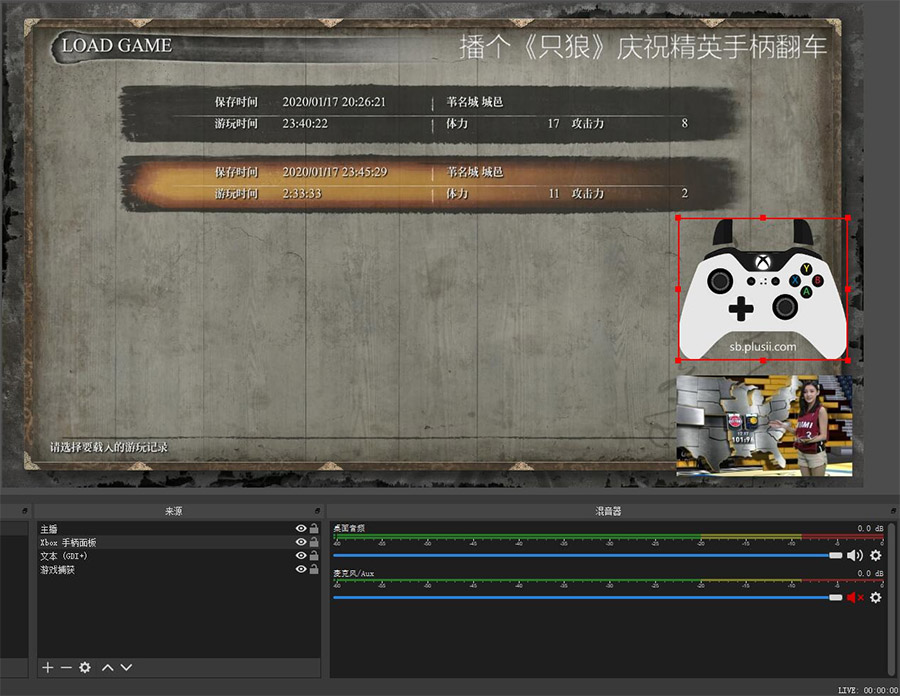Click the 混音器 panel header label
This screenshot has width=900, height=696.
(x=608, y=511)
